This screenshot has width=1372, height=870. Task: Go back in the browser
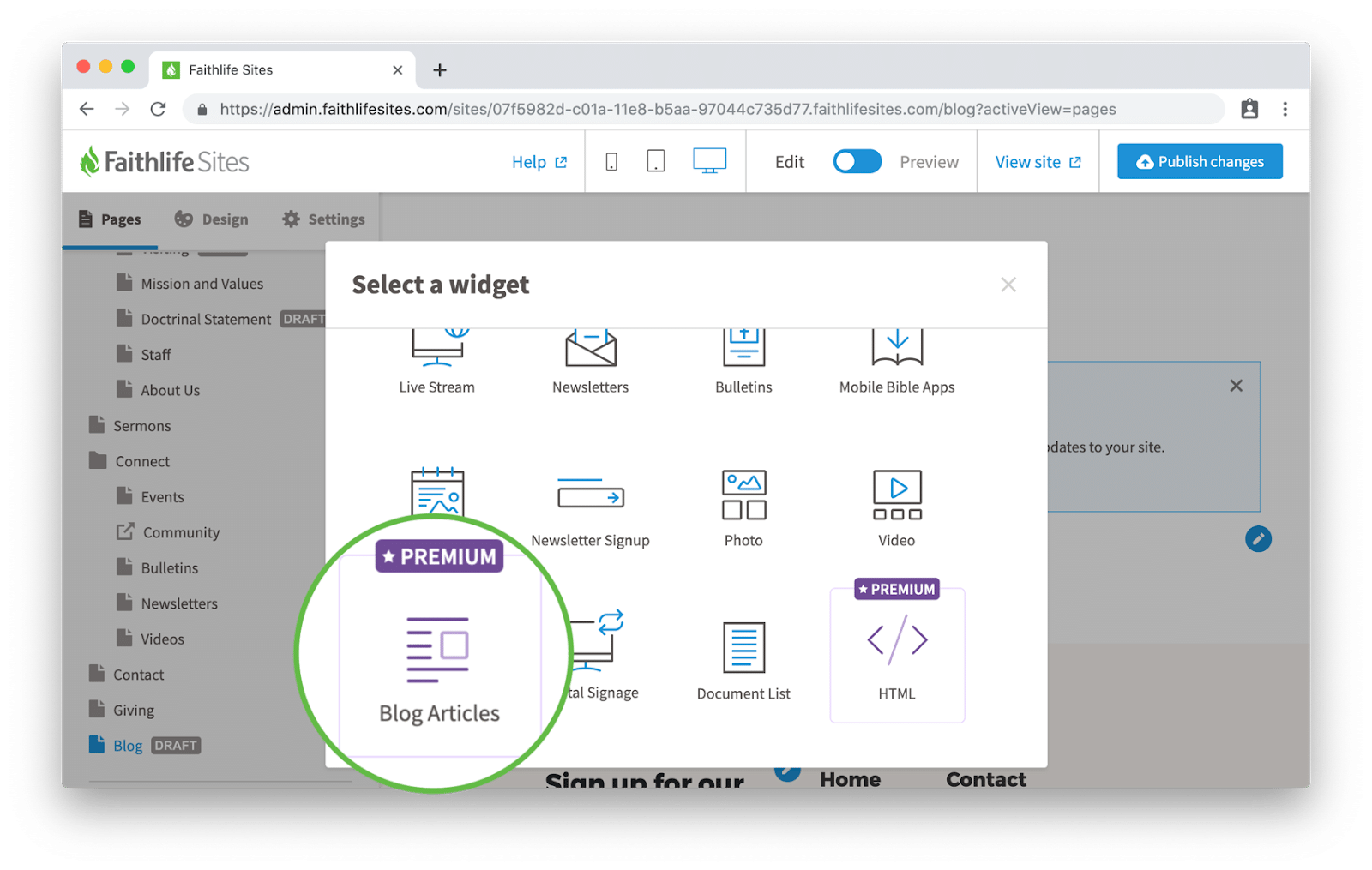(87, 109)
